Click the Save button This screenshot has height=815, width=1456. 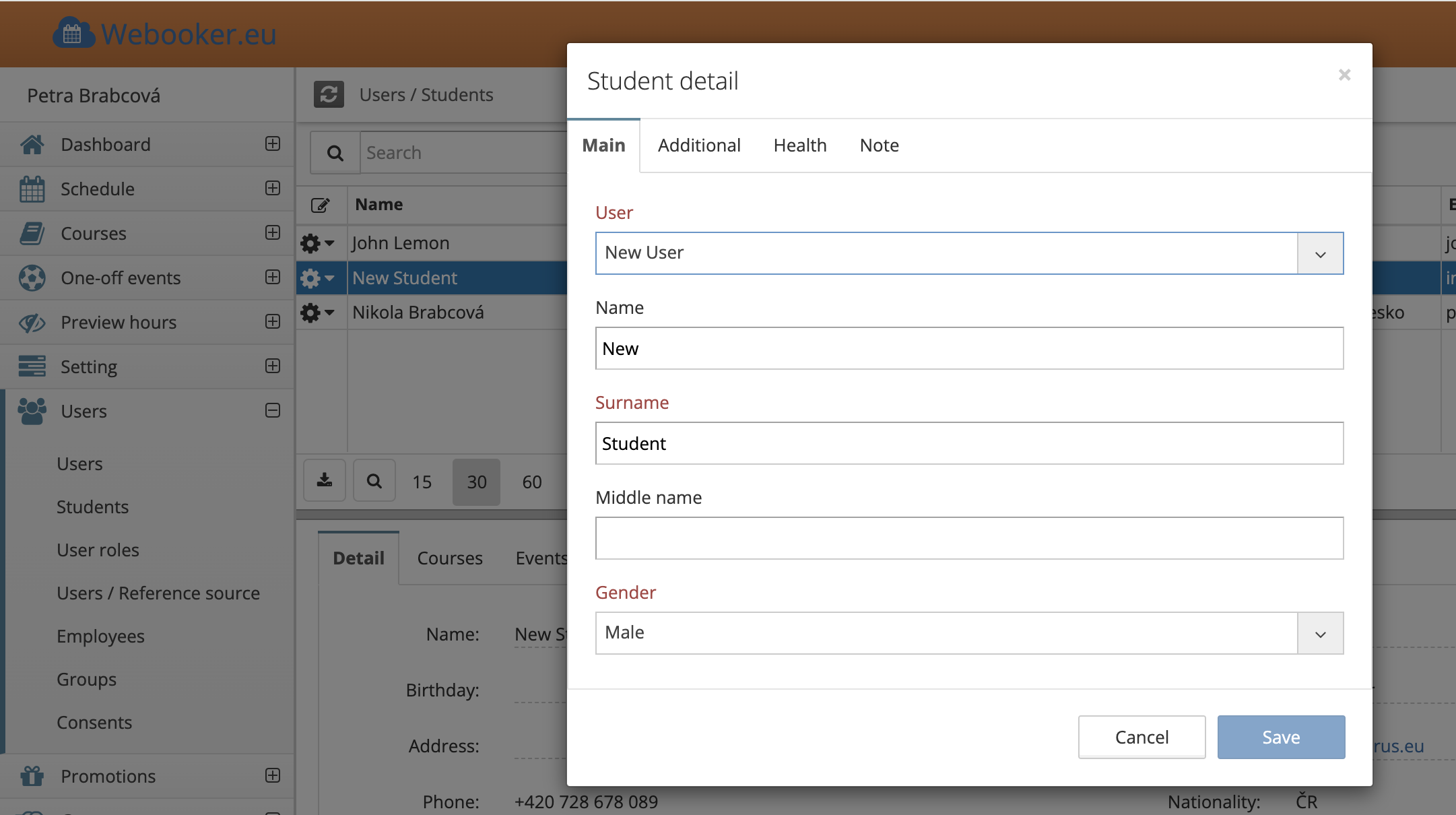click(1281, 737)
